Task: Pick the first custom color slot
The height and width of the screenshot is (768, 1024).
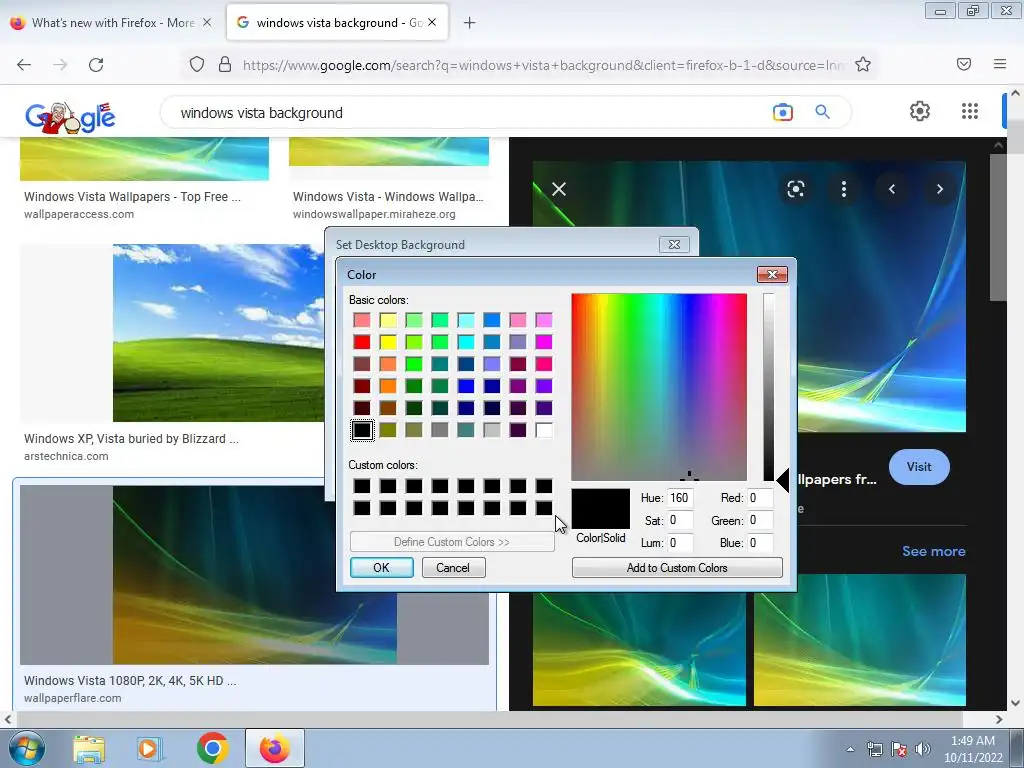Action: (362, 486)
